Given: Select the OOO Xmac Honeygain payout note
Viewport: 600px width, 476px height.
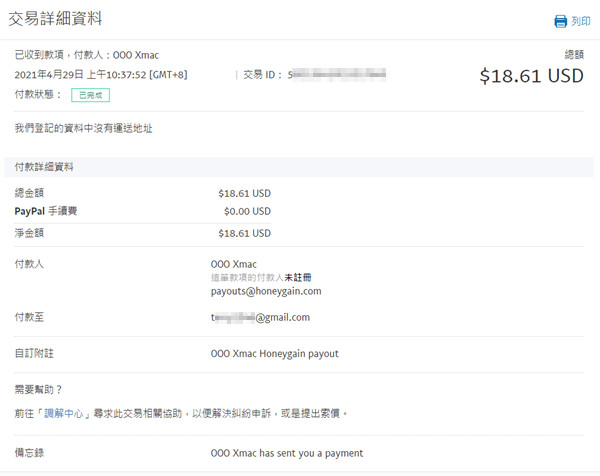Looking at the screenshot, I should (275, 354).
